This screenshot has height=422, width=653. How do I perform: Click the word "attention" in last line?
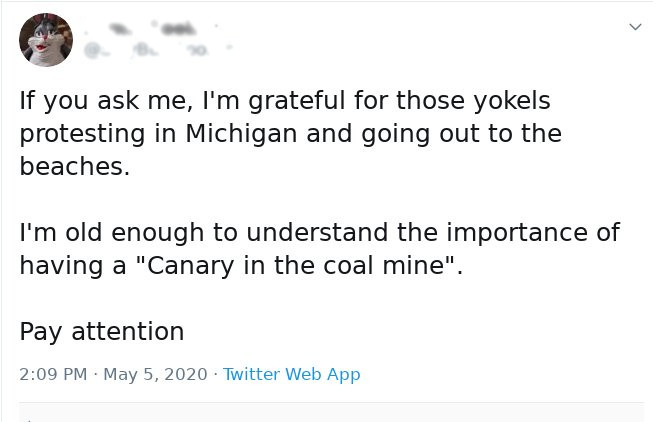coord(127,332)
